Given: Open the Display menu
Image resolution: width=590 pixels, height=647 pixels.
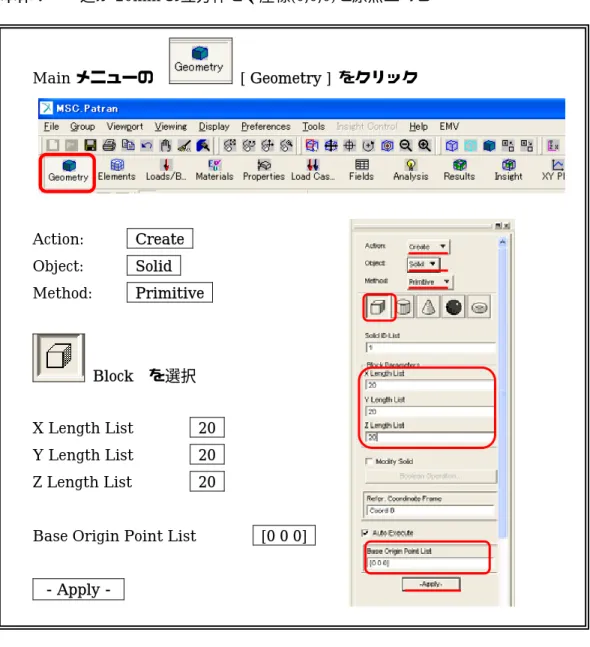Looking at the screenshot, I should (214, 126).
